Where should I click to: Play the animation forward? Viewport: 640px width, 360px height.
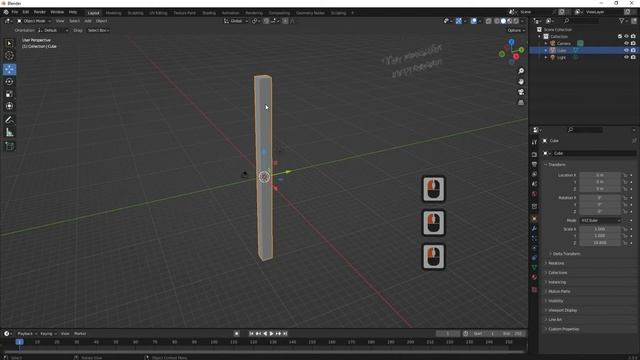[x=271, y=333]
